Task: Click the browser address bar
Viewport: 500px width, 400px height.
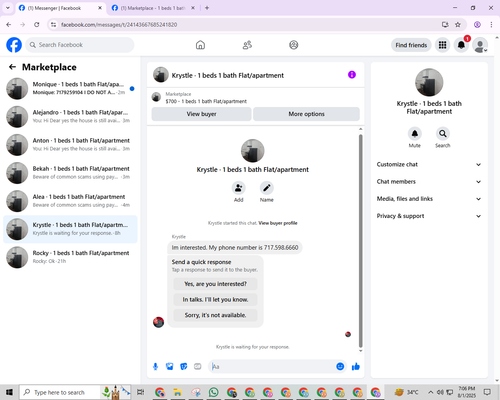Action: click(x=247, y=24)
